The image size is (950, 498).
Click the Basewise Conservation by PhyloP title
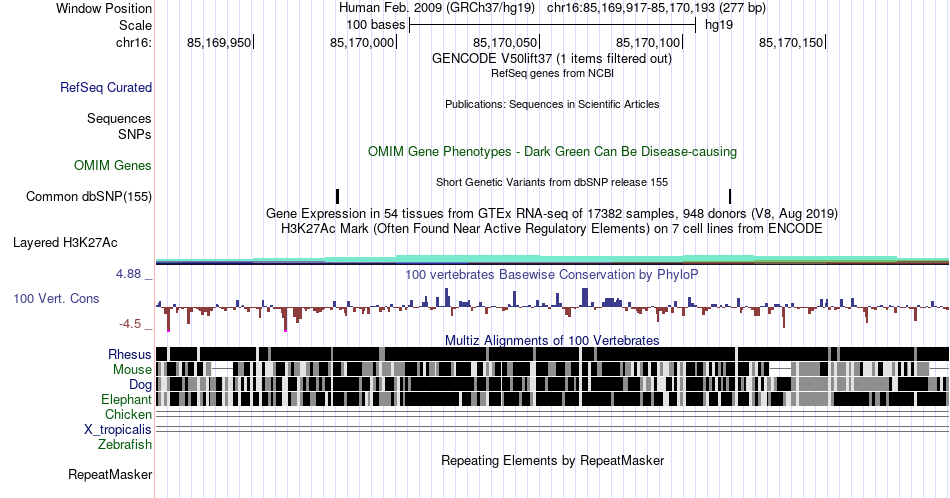point(552,274)
